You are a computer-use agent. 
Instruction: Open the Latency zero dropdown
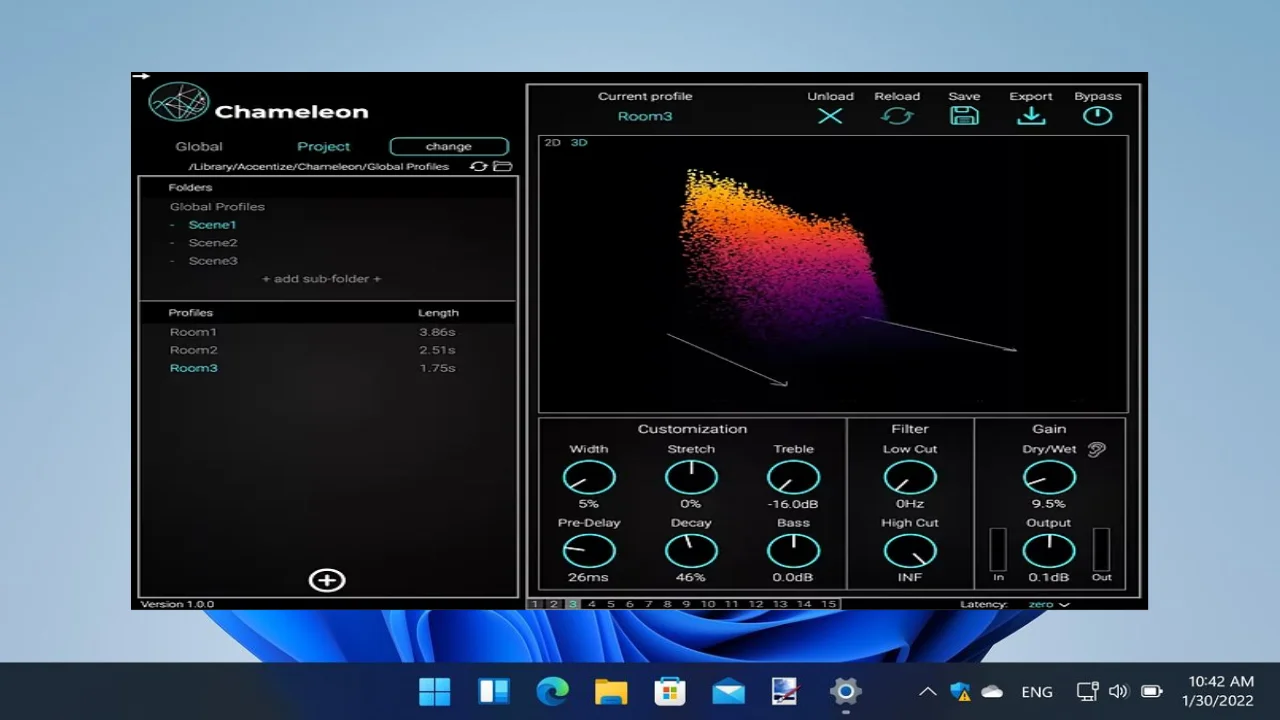pyautogui.click(x=1049, y=604)
